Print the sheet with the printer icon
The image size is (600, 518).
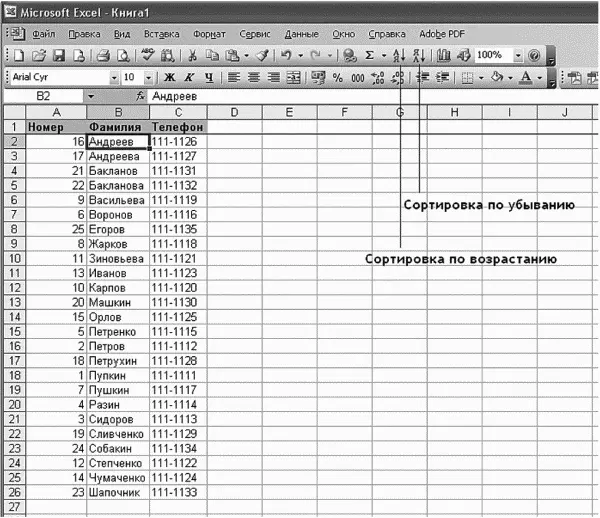tap(103, 56)
